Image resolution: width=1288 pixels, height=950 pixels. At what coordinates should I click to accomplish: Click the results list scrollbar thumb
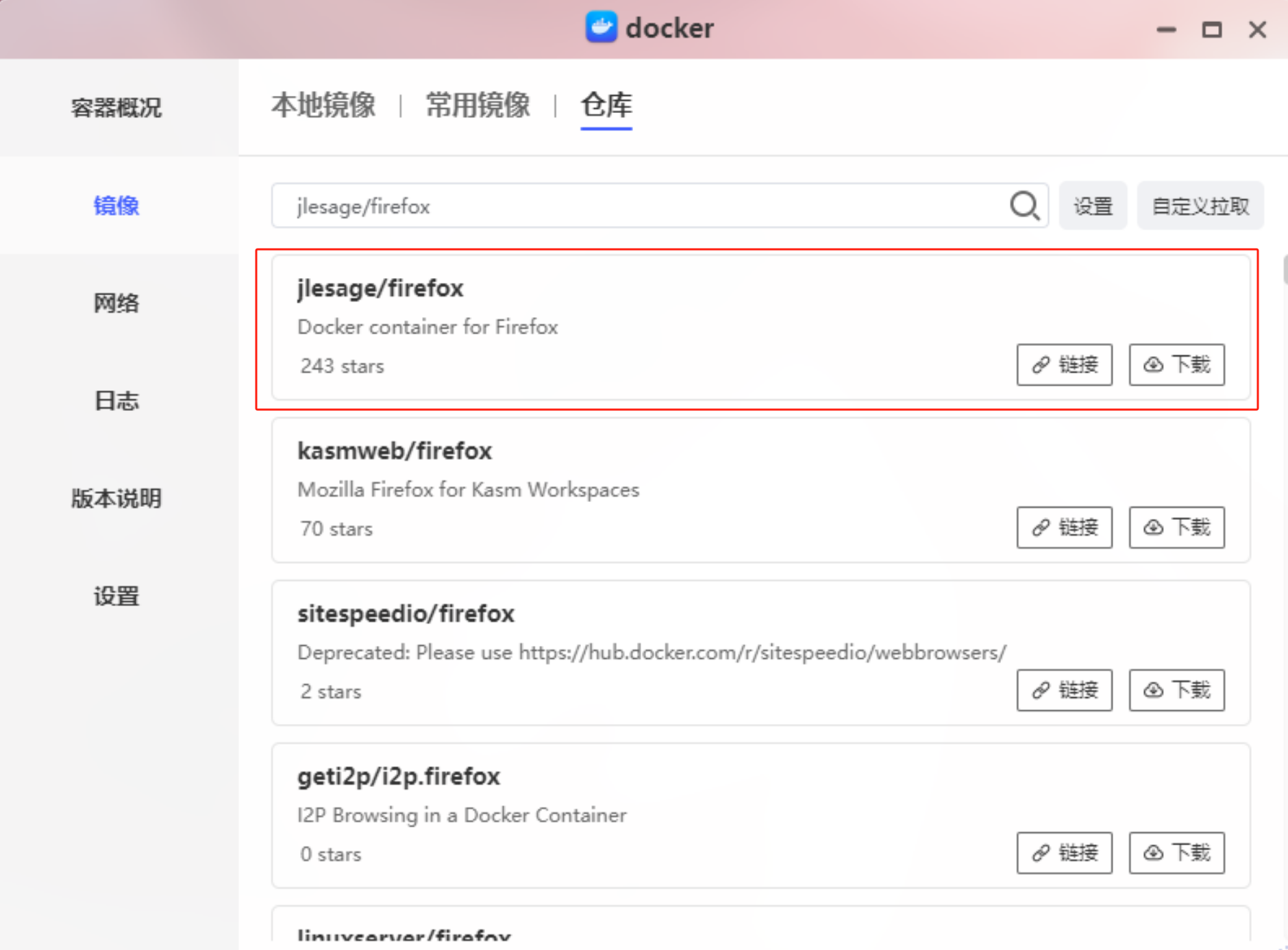[1285, 268]
